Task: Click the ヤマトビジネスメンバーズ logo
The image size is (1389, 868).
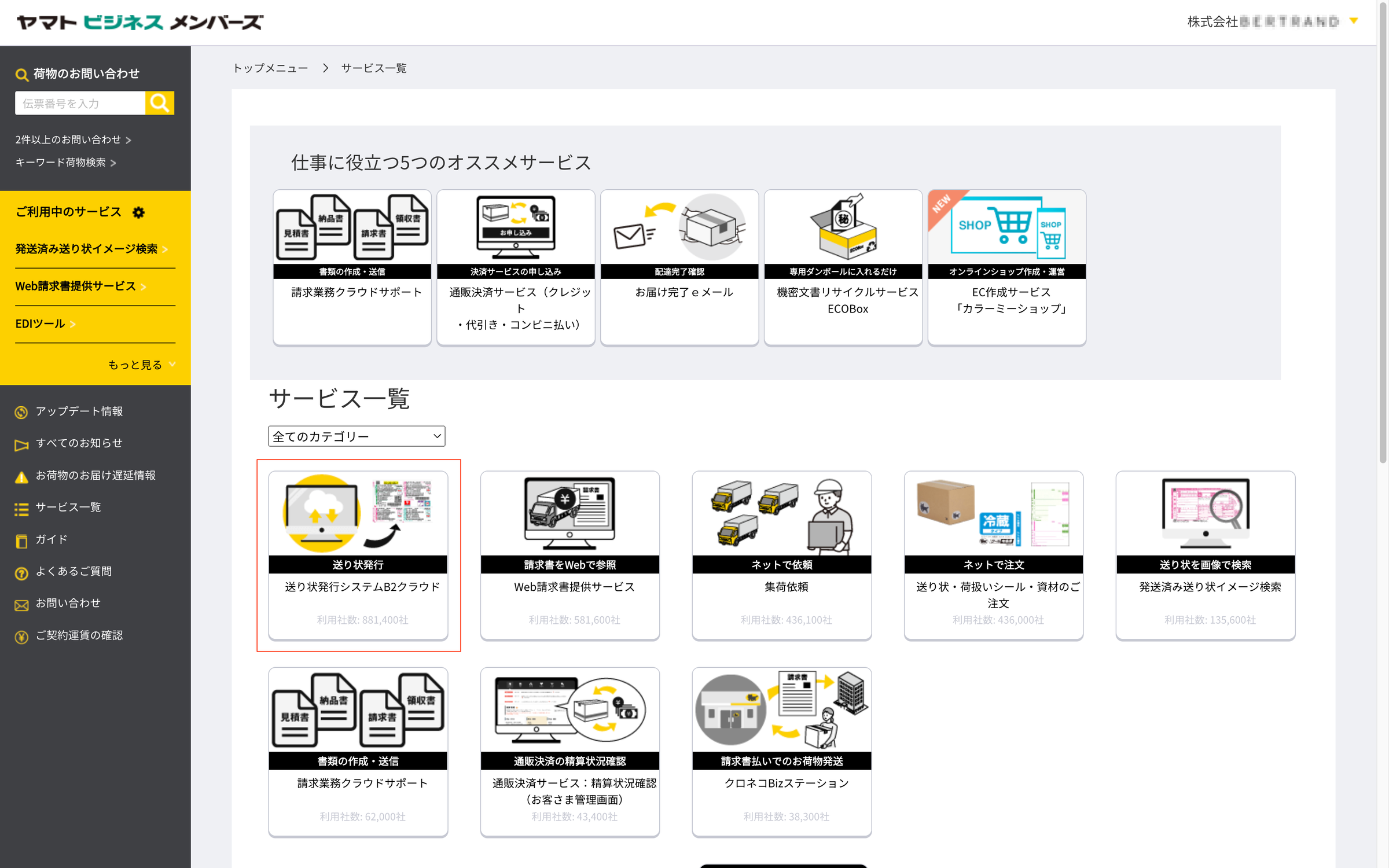Action: pyautogui.click(x=139, y=22)
